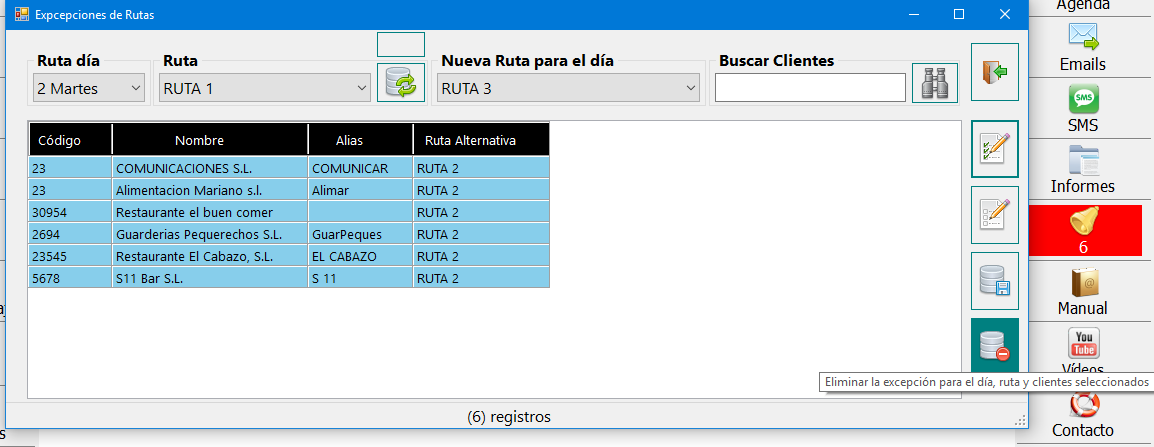This screenshot has height=447, width=1154.
Task: Click the (6) registros status text
Action: click(x=509, y=417)
